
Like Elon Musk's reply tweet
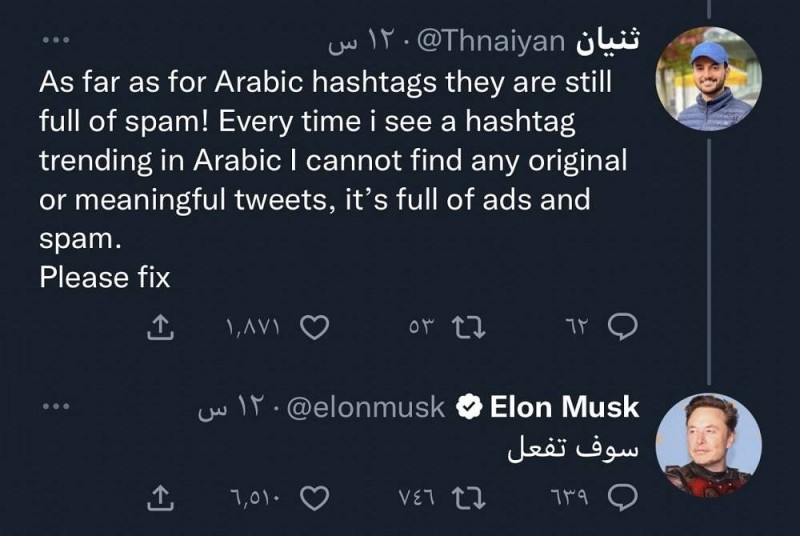point(314,496)
